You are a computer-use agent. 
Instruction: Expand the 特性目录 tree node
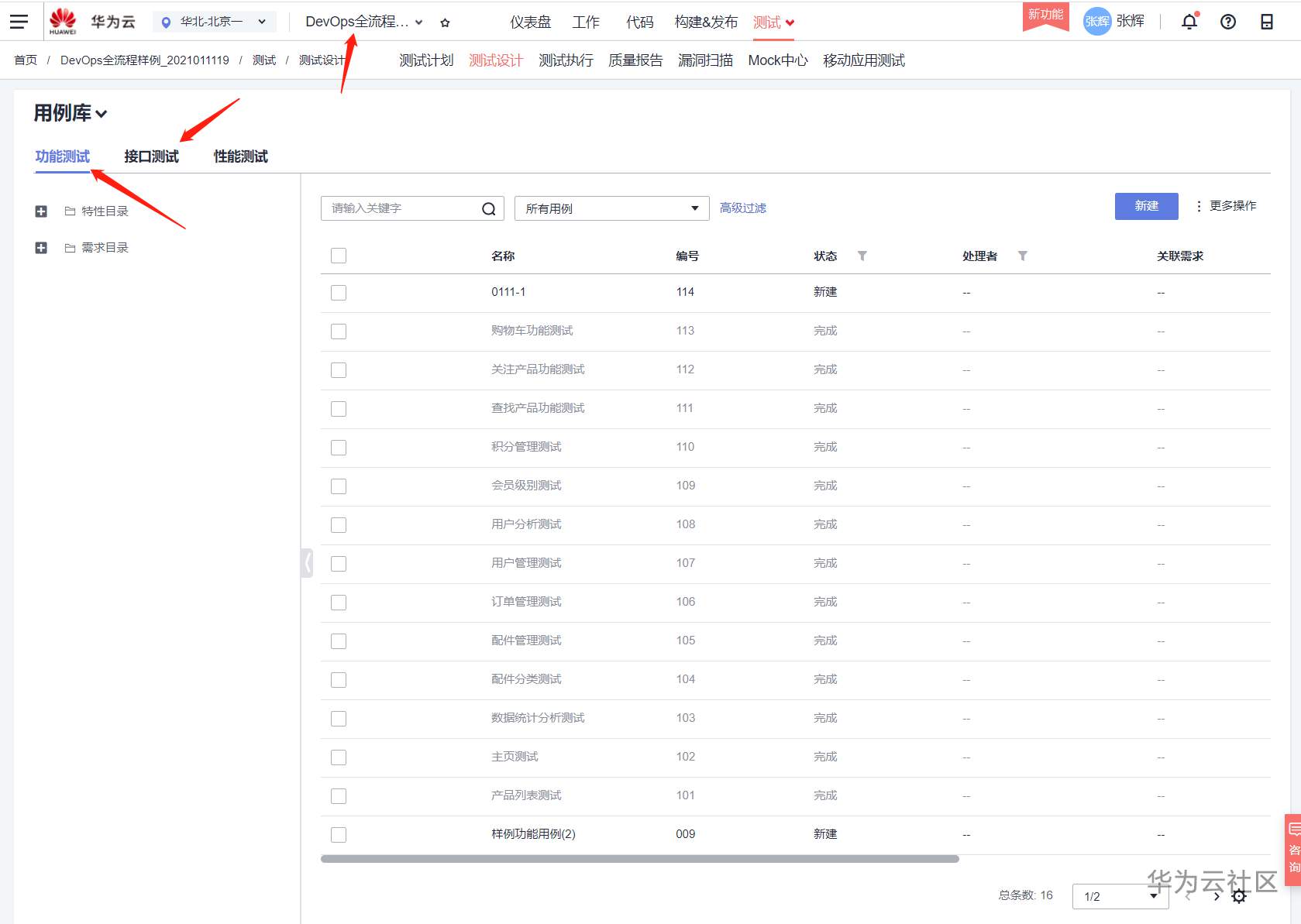click(41, 211)
